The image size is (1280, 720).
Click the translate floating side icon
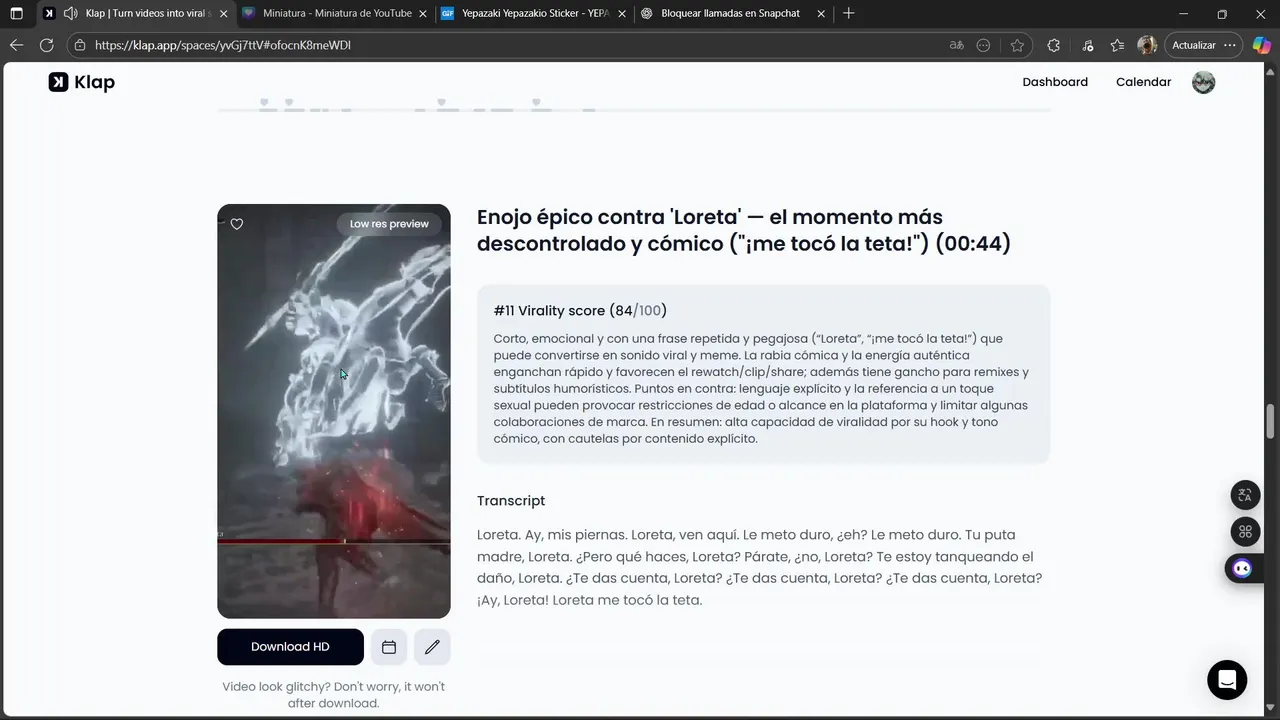pos(1245,495)
